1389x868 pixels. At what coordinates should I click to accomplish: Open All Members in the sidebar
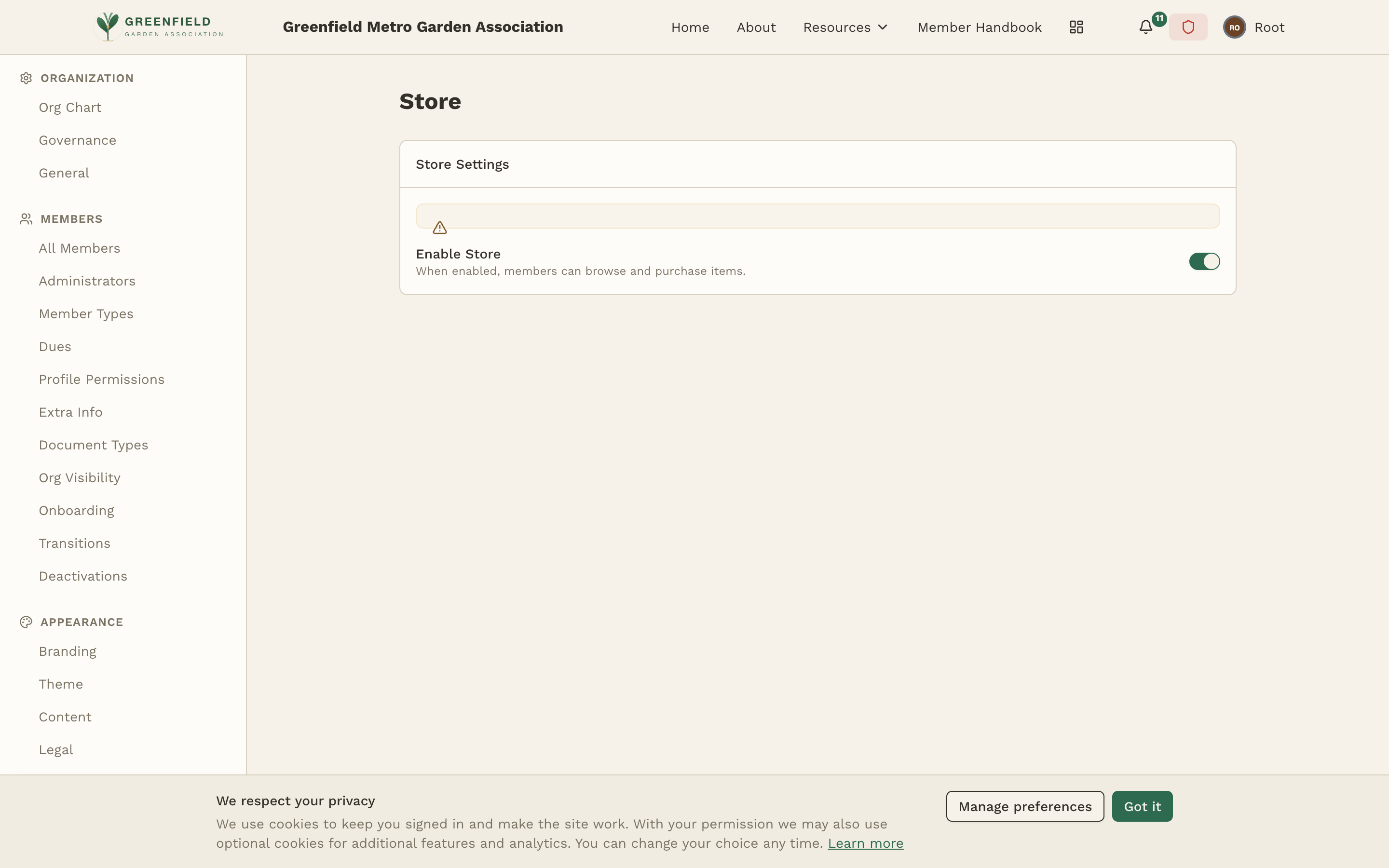click(79, 248)
